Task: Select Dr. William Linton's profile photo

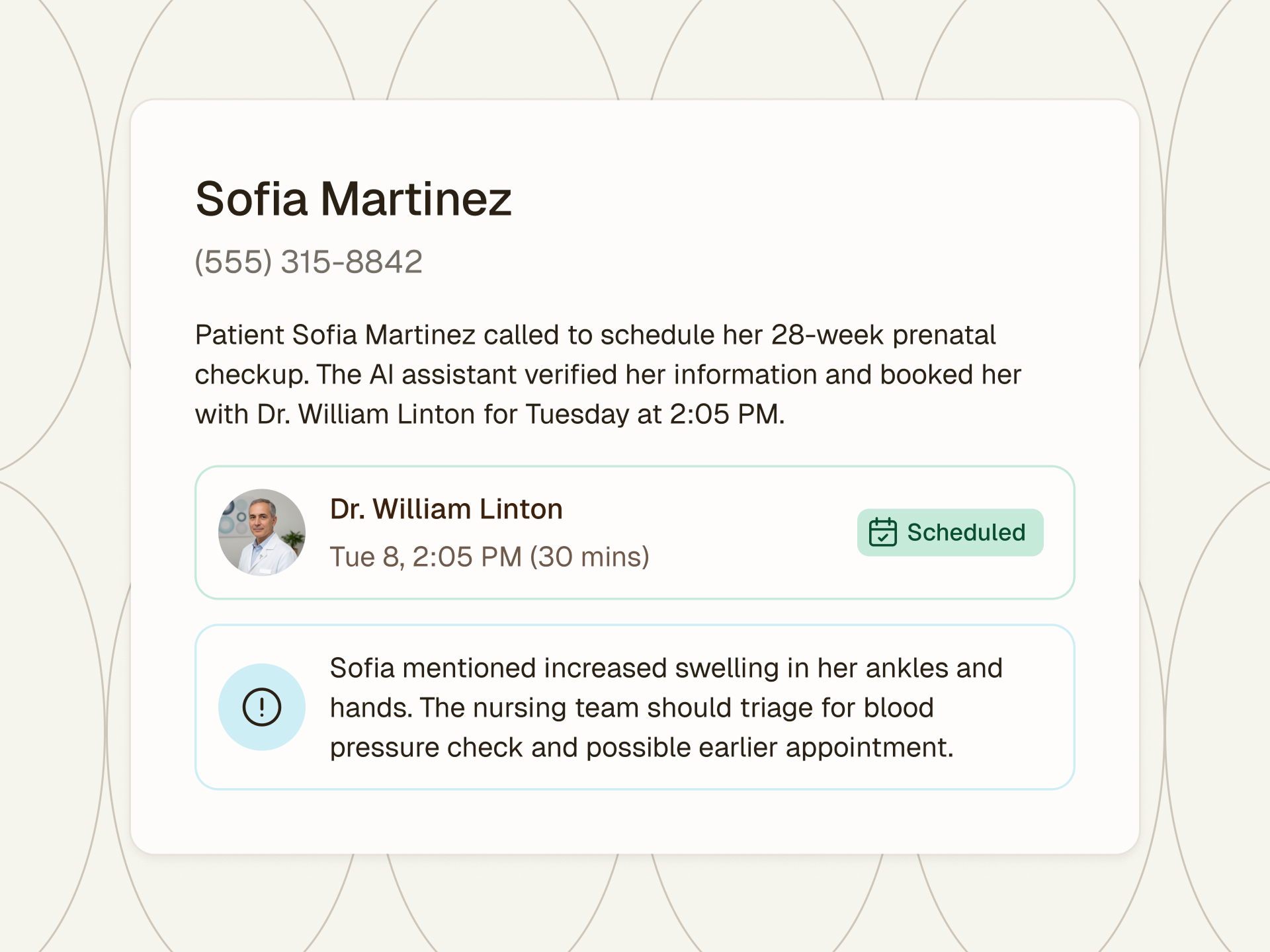Action: pos(261,532)
